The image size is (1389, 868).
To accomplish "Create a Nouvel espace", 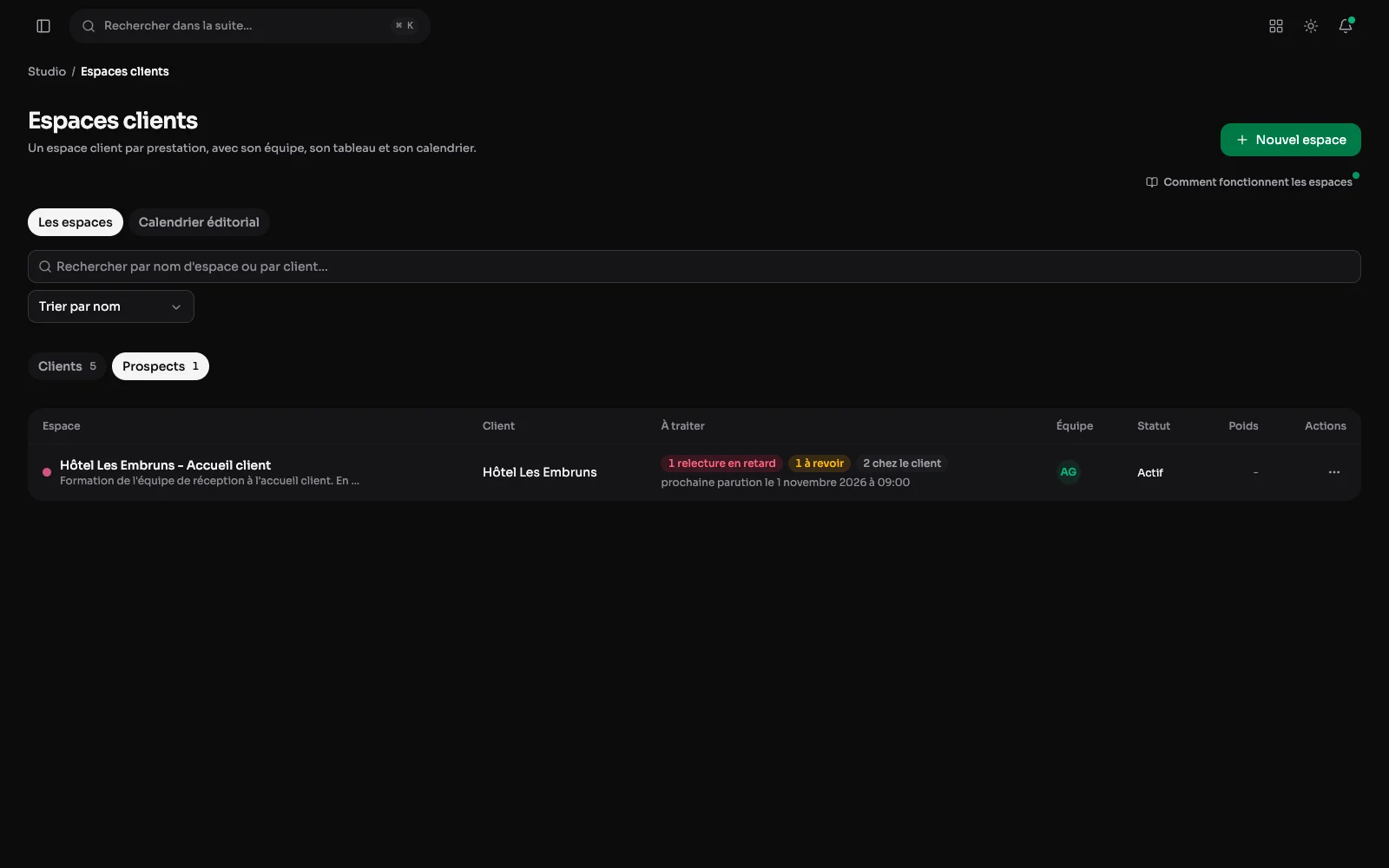I will point(1291,140).
